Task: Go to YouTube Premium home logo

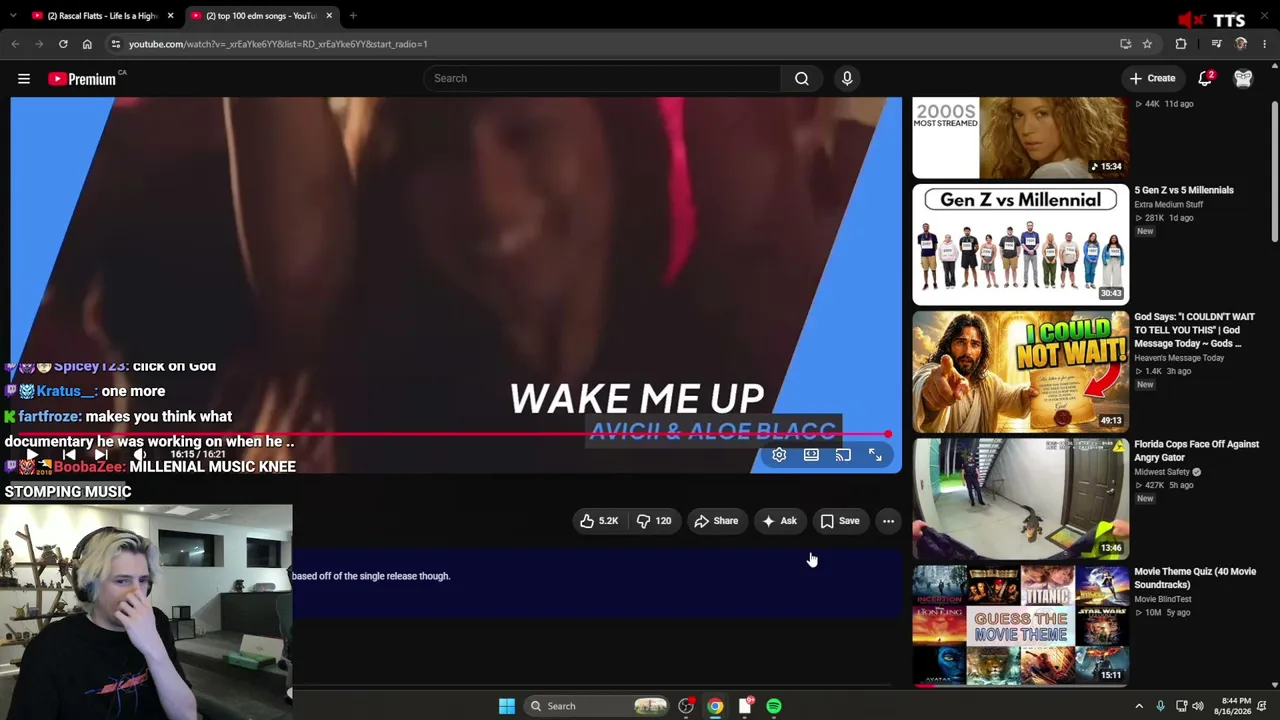Action: click(x=84, y=79)
